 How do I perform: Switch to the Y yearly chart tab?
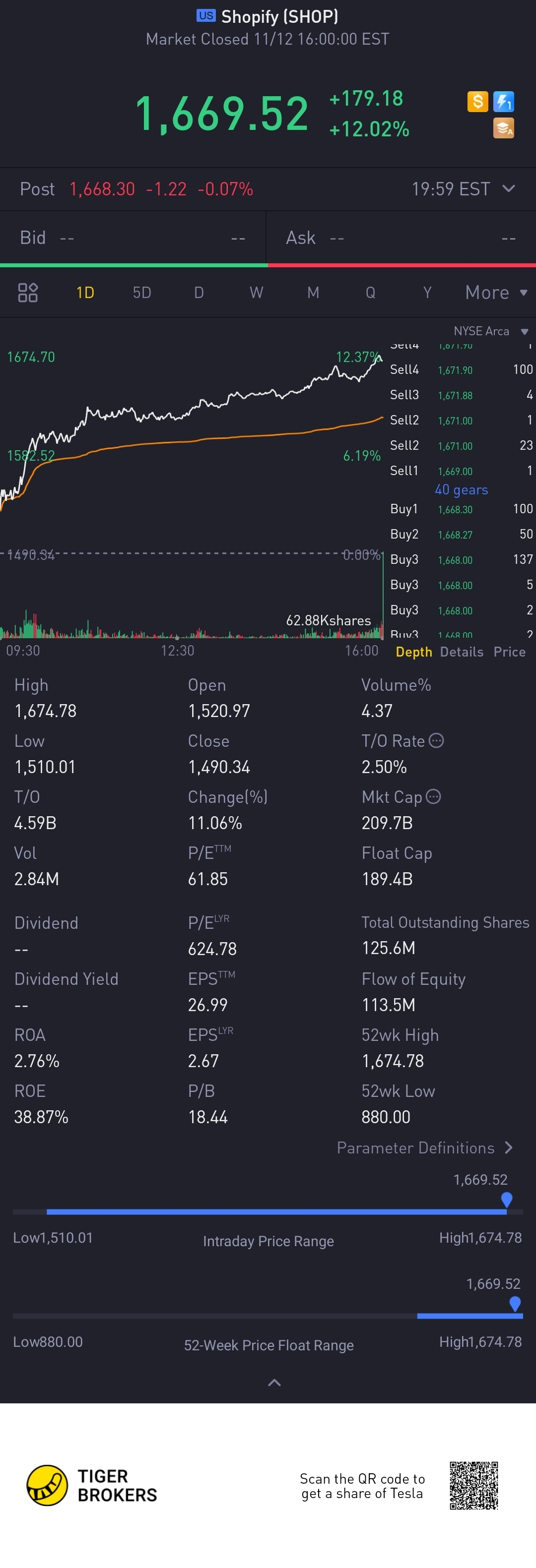click(x=427, y=293)
